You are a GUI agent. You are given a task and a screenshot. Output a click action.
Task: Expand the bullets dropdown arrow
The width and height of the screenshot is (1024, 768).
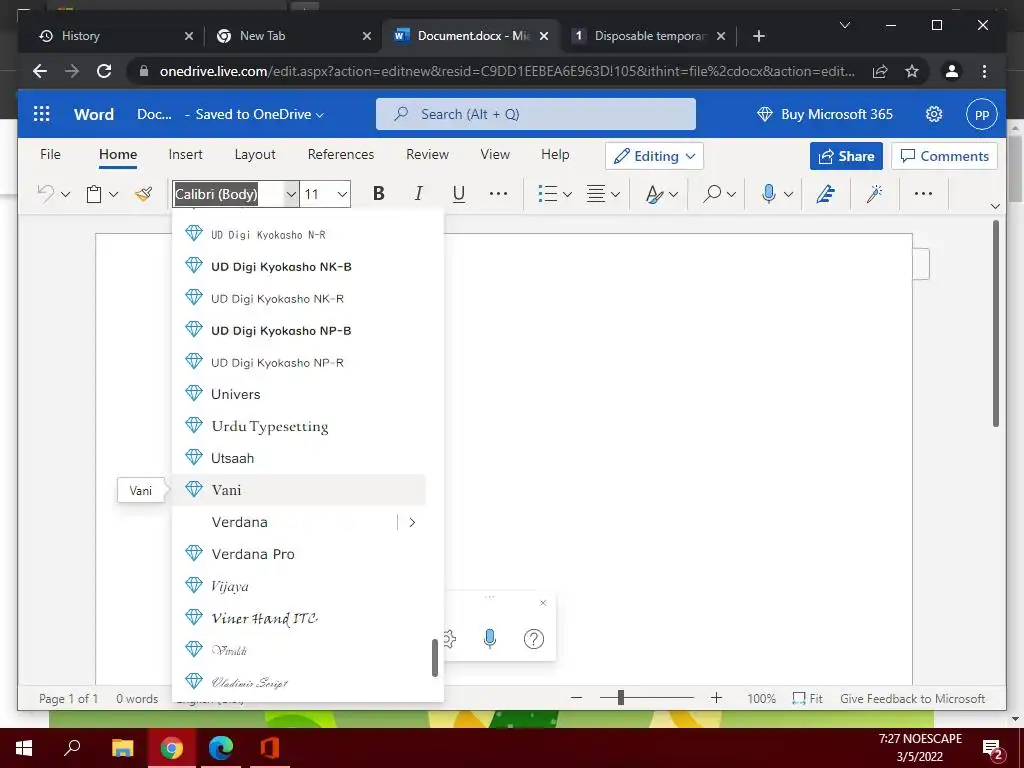coord(567,195)
